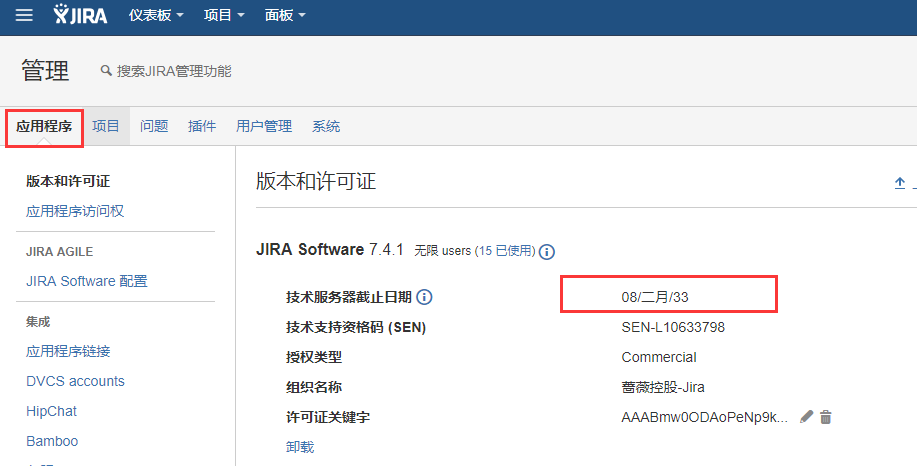Click the upload arrow icon
This screenshot has width=917, height=466.
[900, 183]
